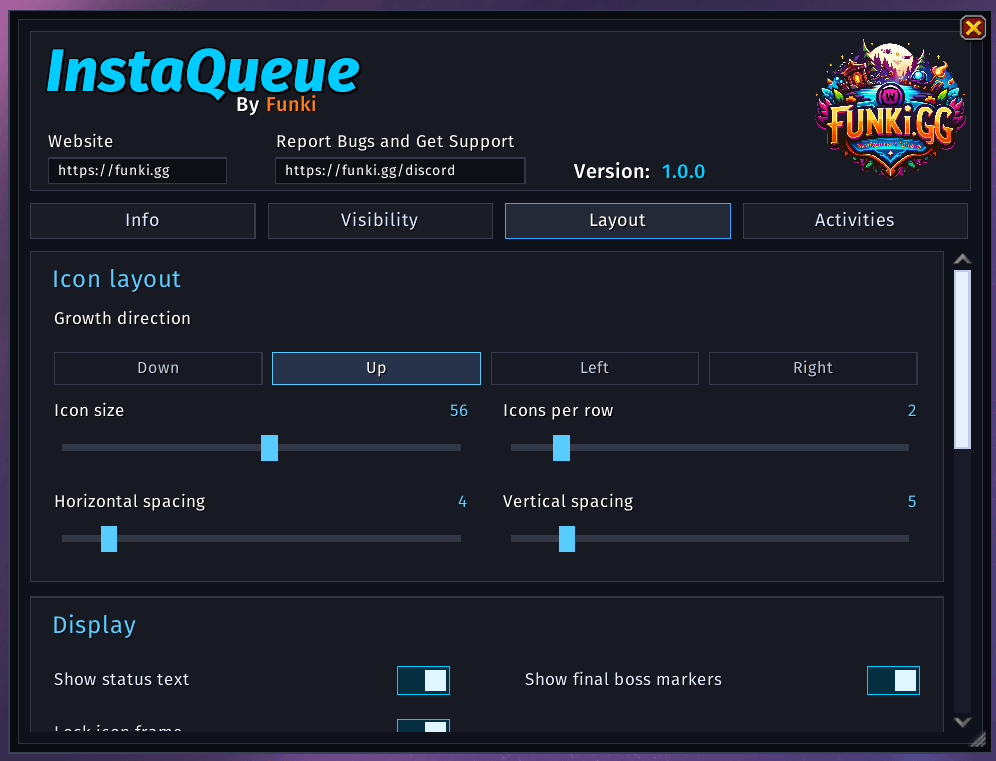The height and width of the screenshot is (761, 996).
Task: Go to the Activities tab
Action: [x=855, y=220]
